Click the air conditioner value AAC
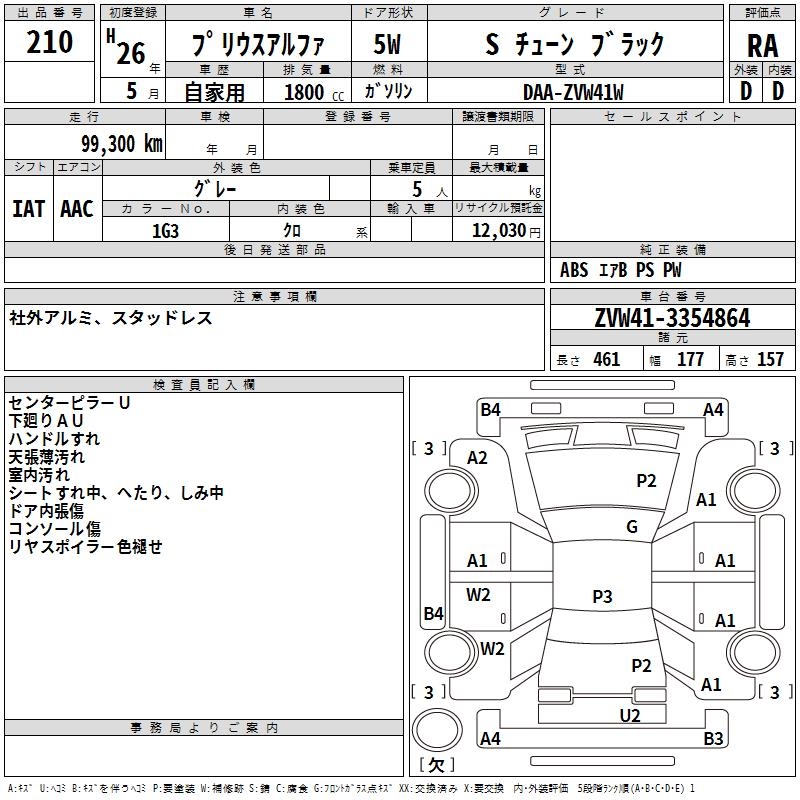The image size is (800, 800). [77, 209]
